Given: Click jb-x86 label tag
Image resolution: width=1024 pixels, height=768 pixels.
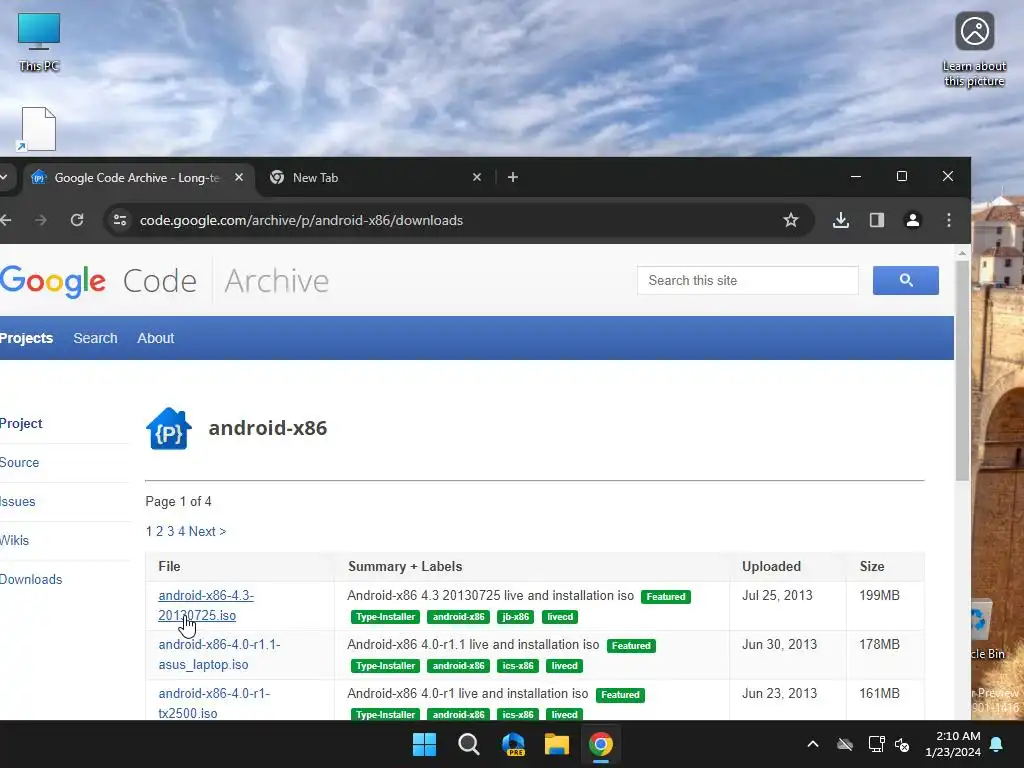Looking at the screenshot, I should [x=515, y=616].
